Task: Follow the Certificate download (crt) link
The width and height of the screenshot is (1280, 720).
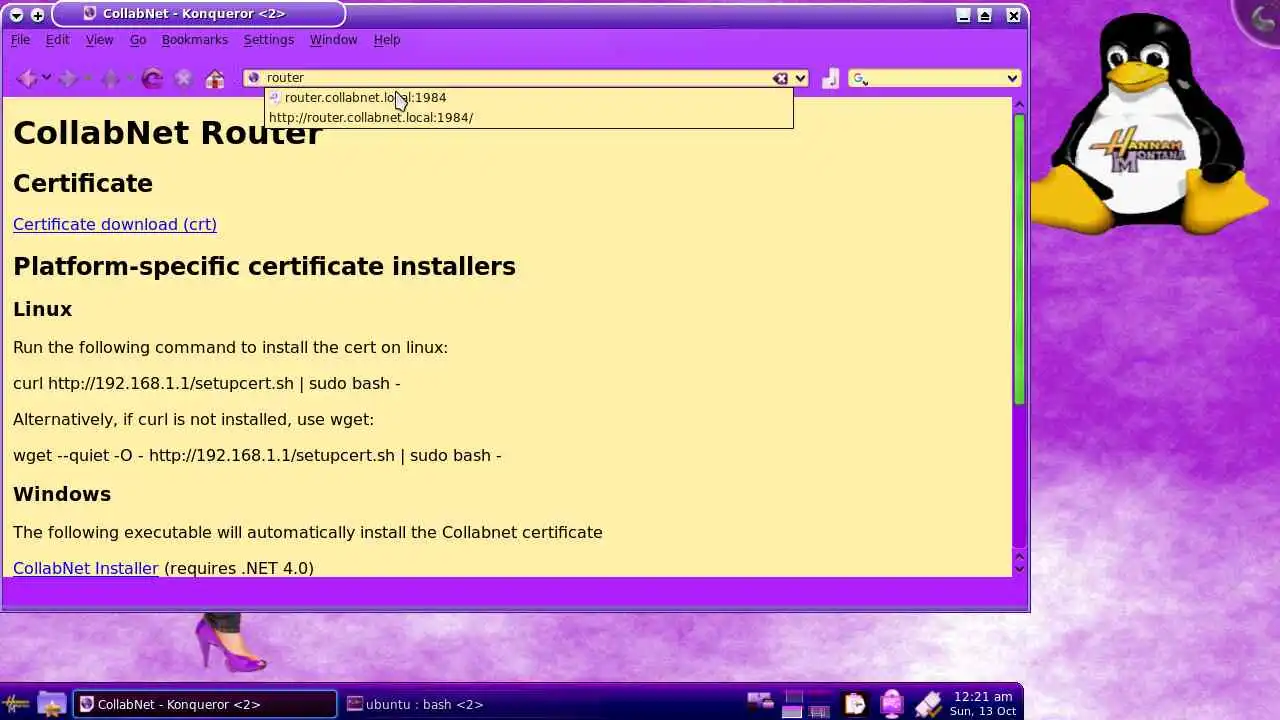Action: [x=115, y=224]
